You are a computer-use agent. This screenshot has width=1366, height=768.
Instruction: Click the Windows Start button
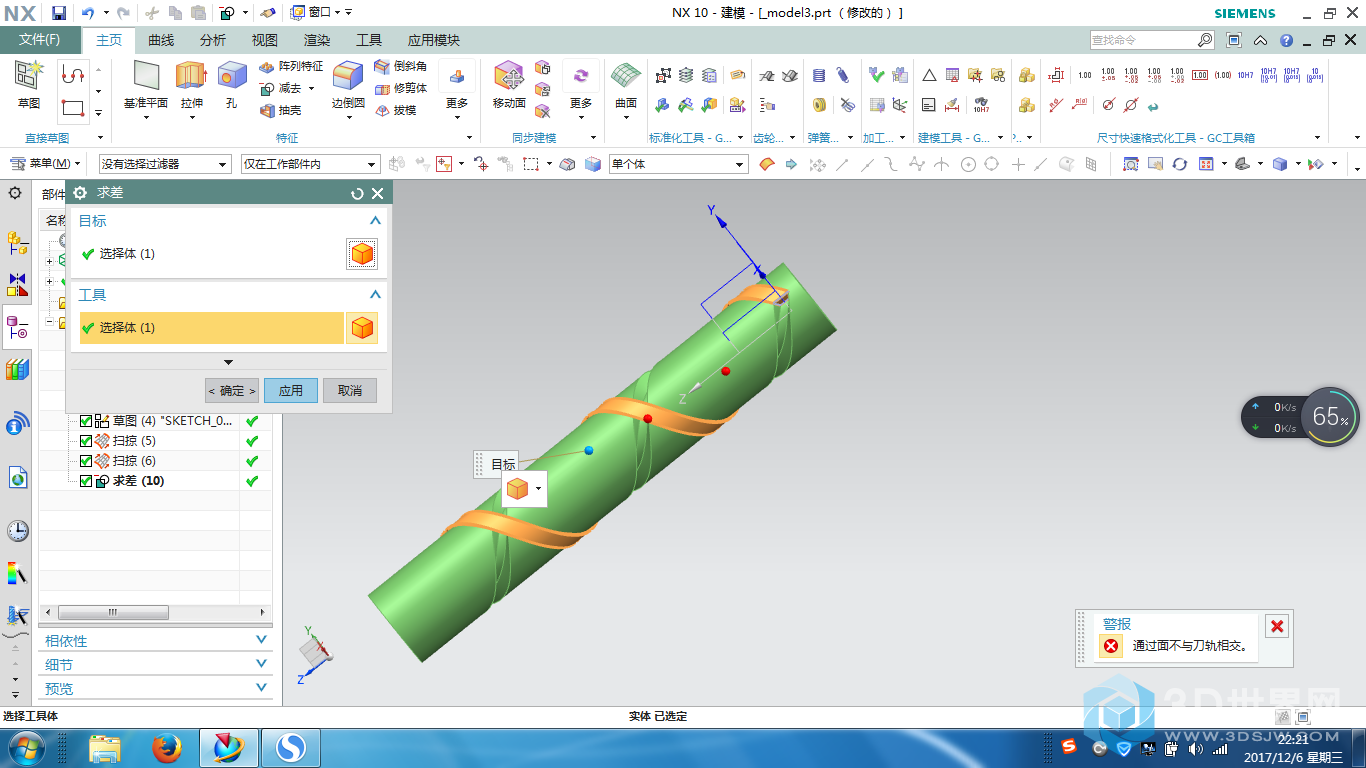pos(24,747)
